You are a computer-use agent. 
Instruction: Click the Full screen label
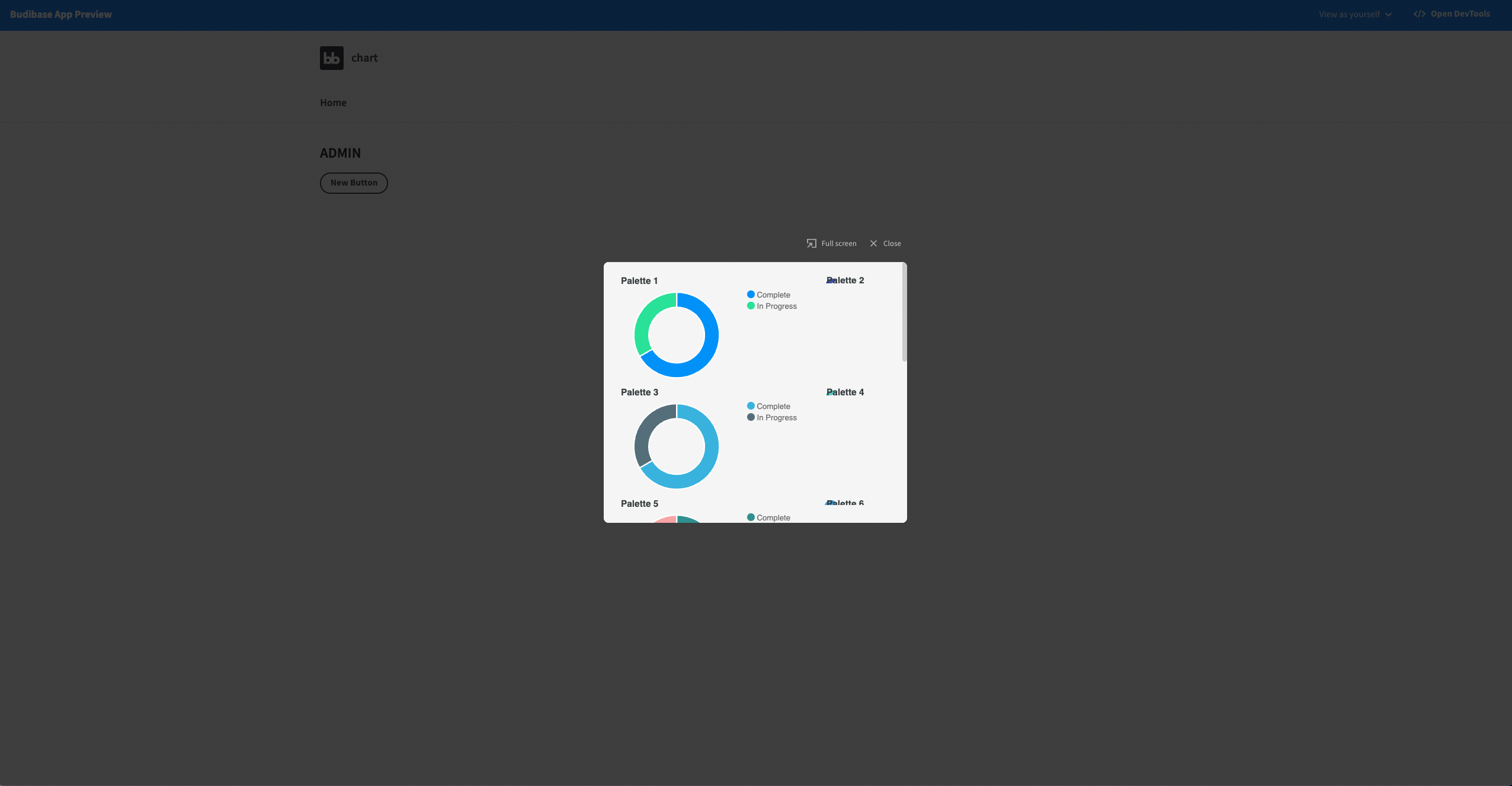click(x=839, y=244)
